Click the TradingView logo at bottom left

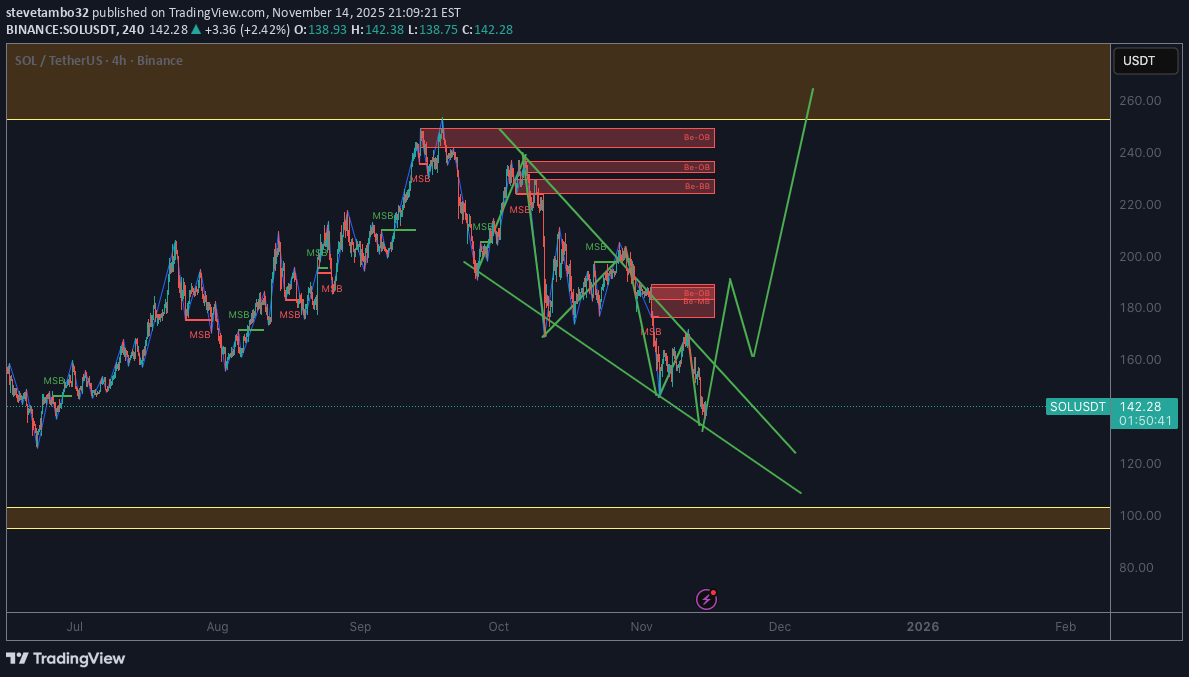[x=66, y=659]
